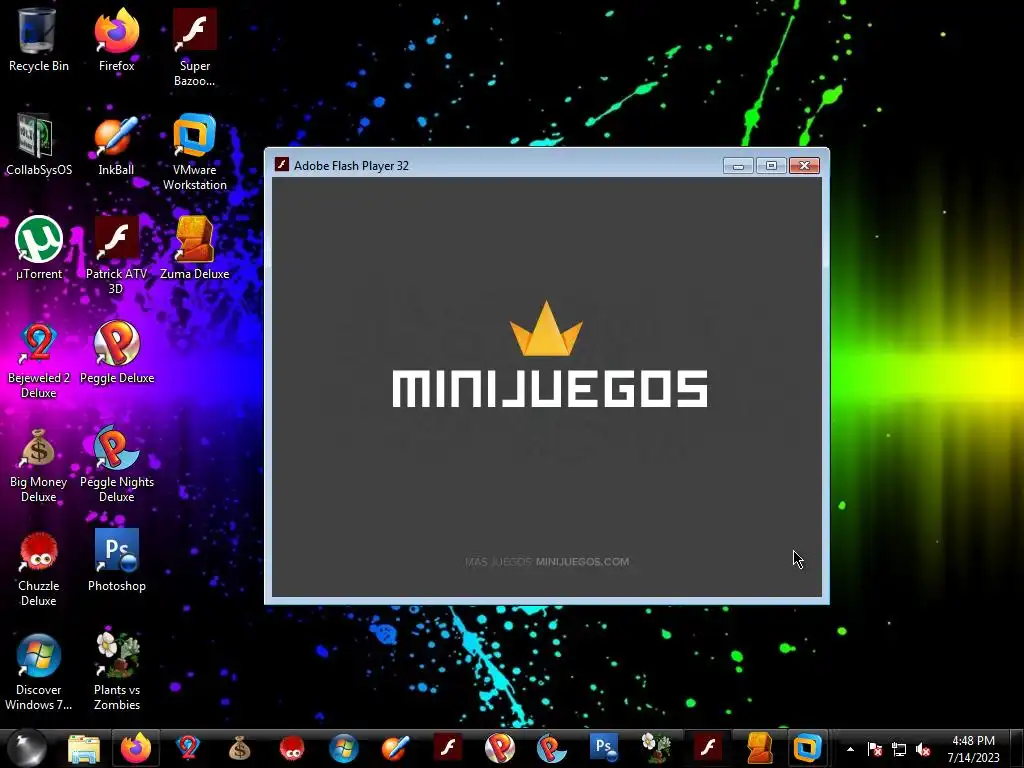Select Bejeweled 2 Deluxe on the desktop
Image resolution: width=1024 pixels, height=768 pixels.
39,360
